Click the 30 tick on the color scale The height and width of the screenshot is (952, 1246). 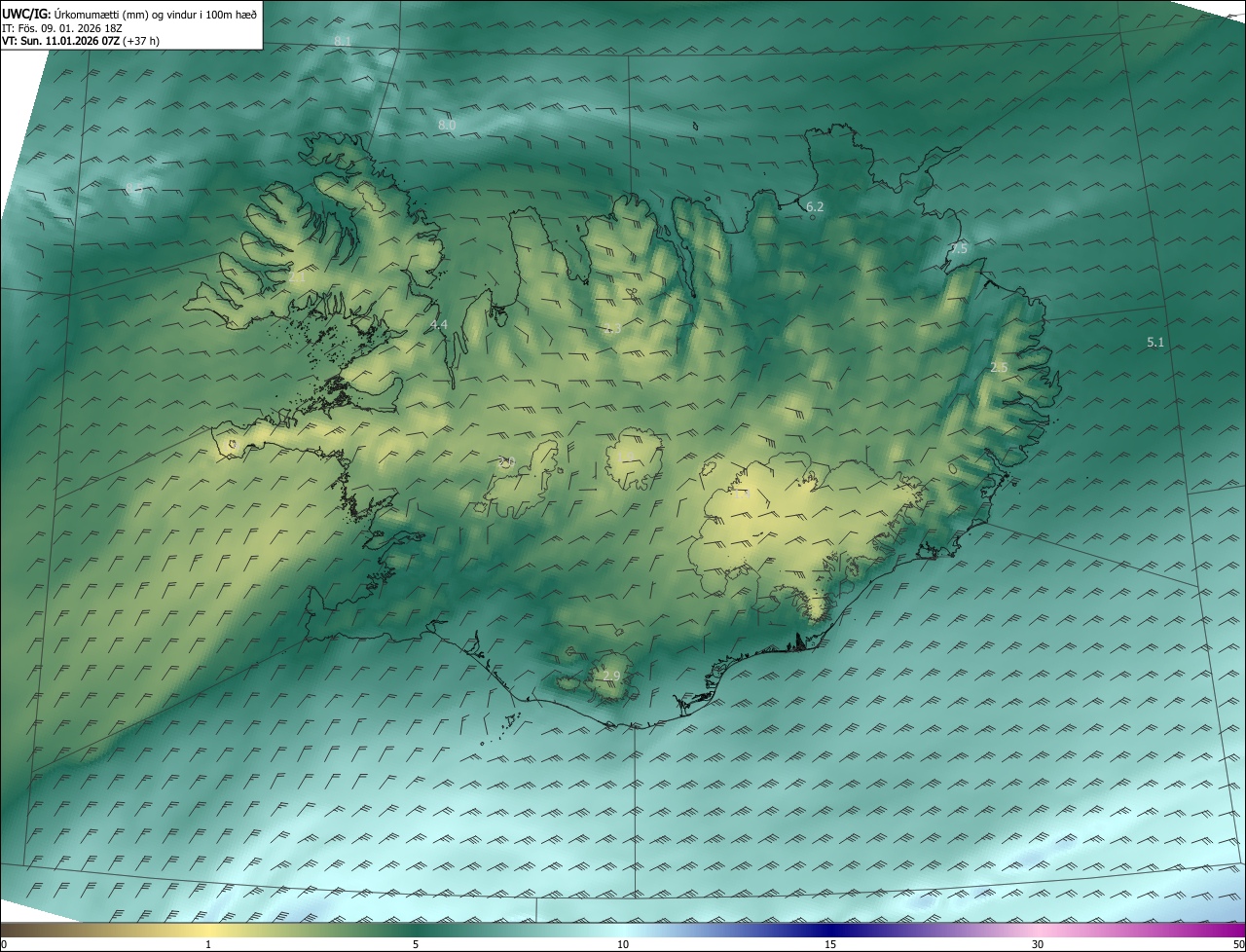pos(1038,944)
